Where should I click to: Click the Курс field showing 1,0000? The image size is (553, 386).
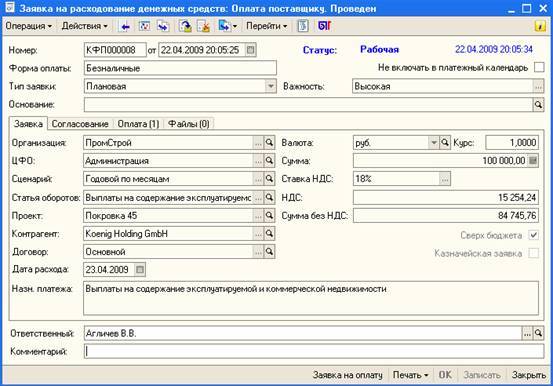pos(512,143)
